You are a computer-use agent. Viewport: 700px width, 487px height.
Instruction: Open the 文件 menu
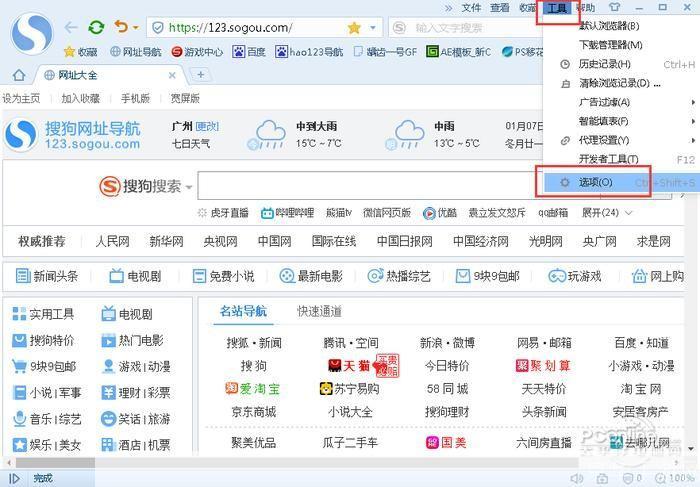471,8
